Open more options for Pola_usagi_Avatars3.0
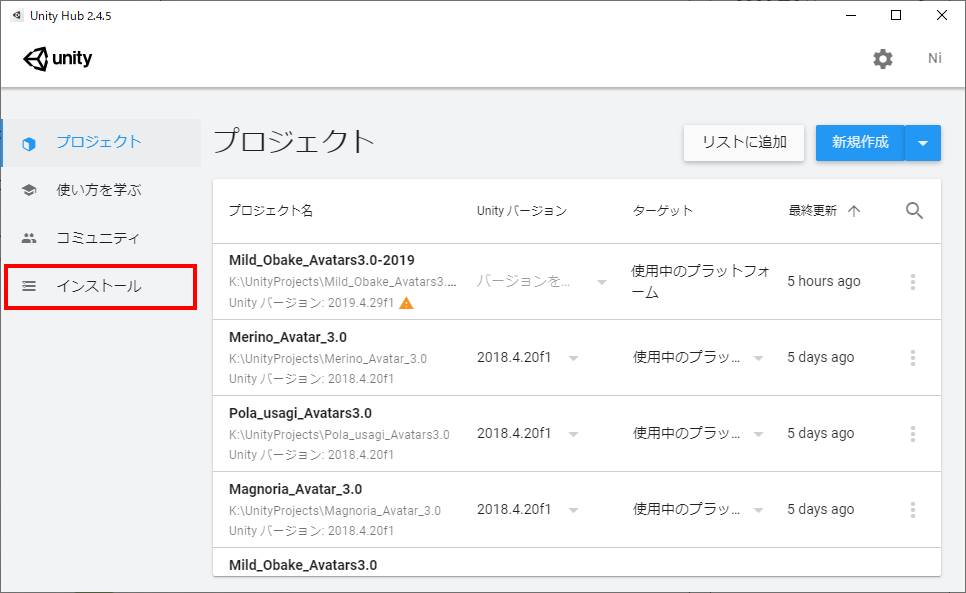The width and height of the screenshot is (966, 593). click(x=913, y=434)
